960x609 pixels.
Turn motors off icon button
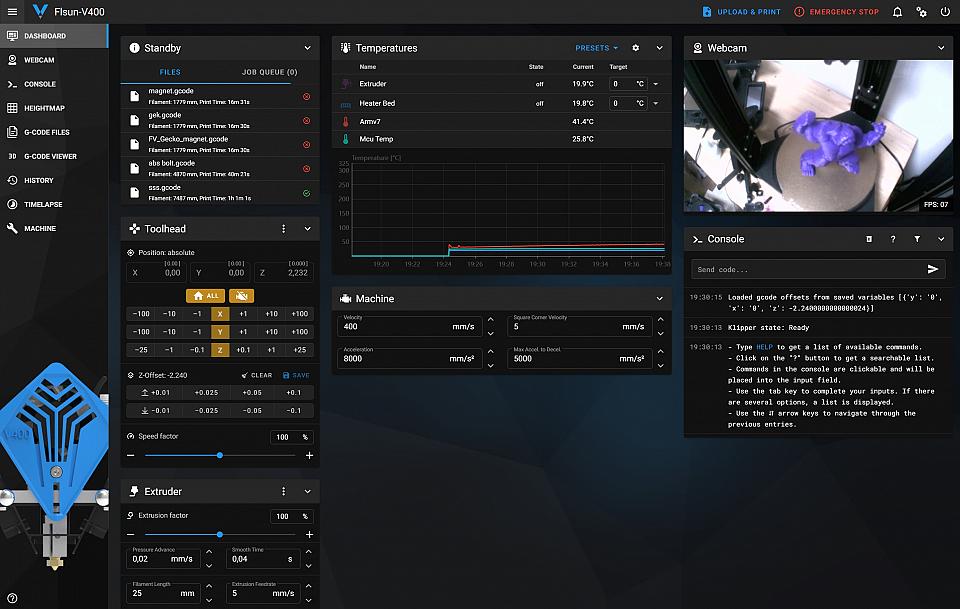click(241, 296)
